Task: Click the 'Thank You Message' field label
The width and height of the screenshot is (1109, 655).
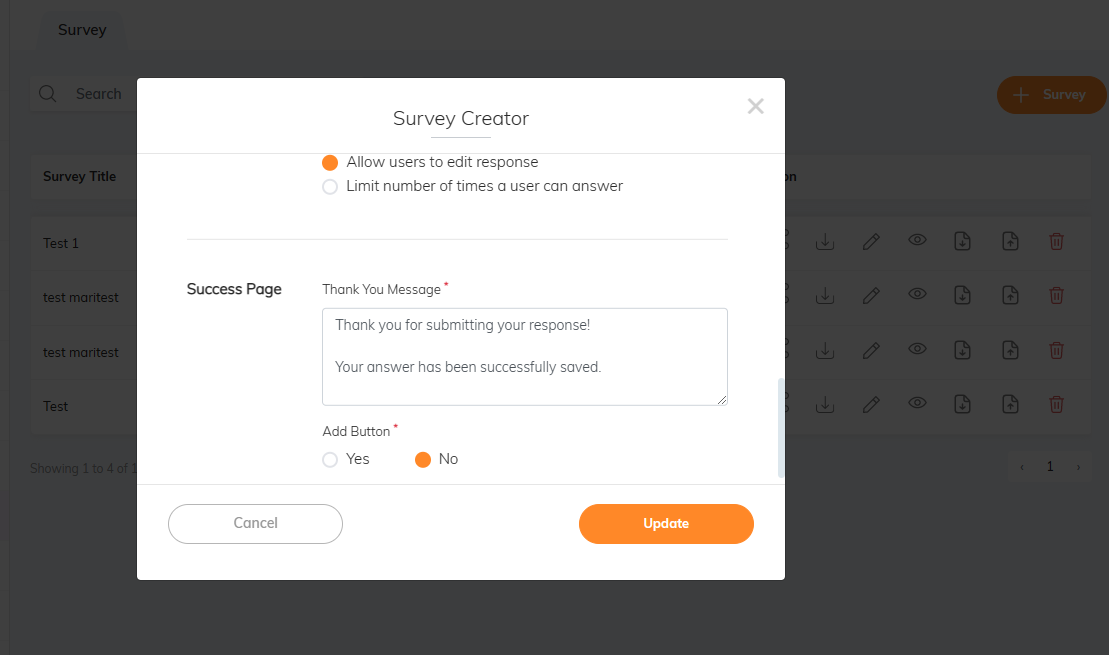Action: [x=382, y=289]
